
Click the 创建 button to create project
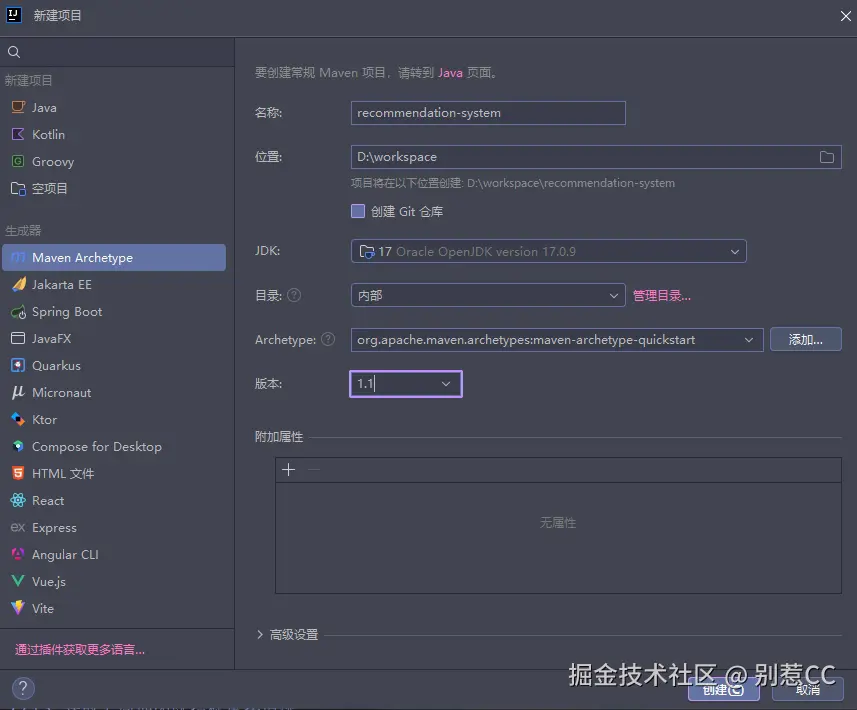click(x=723, y=688)
